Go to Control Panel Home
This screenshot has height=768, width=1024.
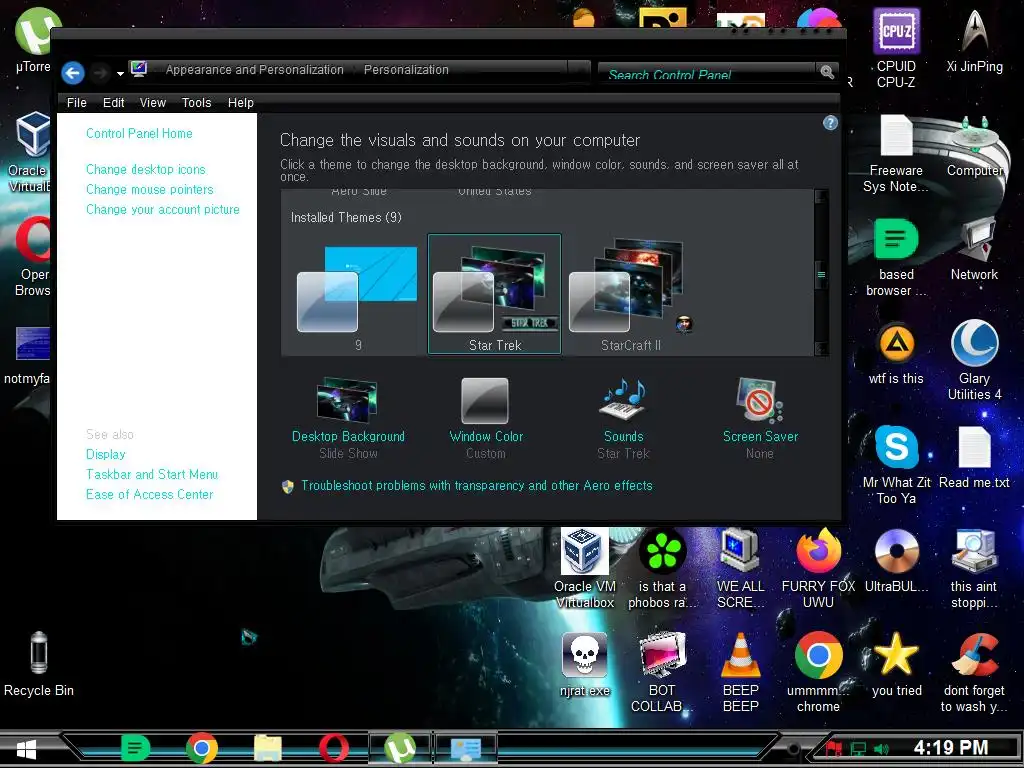[x=139, y=133]
